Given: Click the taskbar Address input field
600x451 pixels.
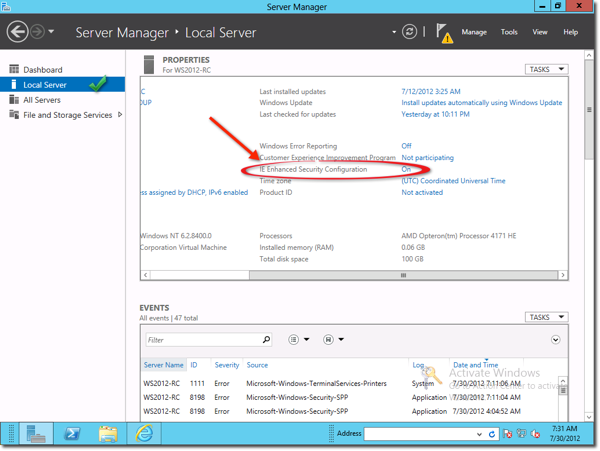Looking at the screenshot, I should [419, 434].
